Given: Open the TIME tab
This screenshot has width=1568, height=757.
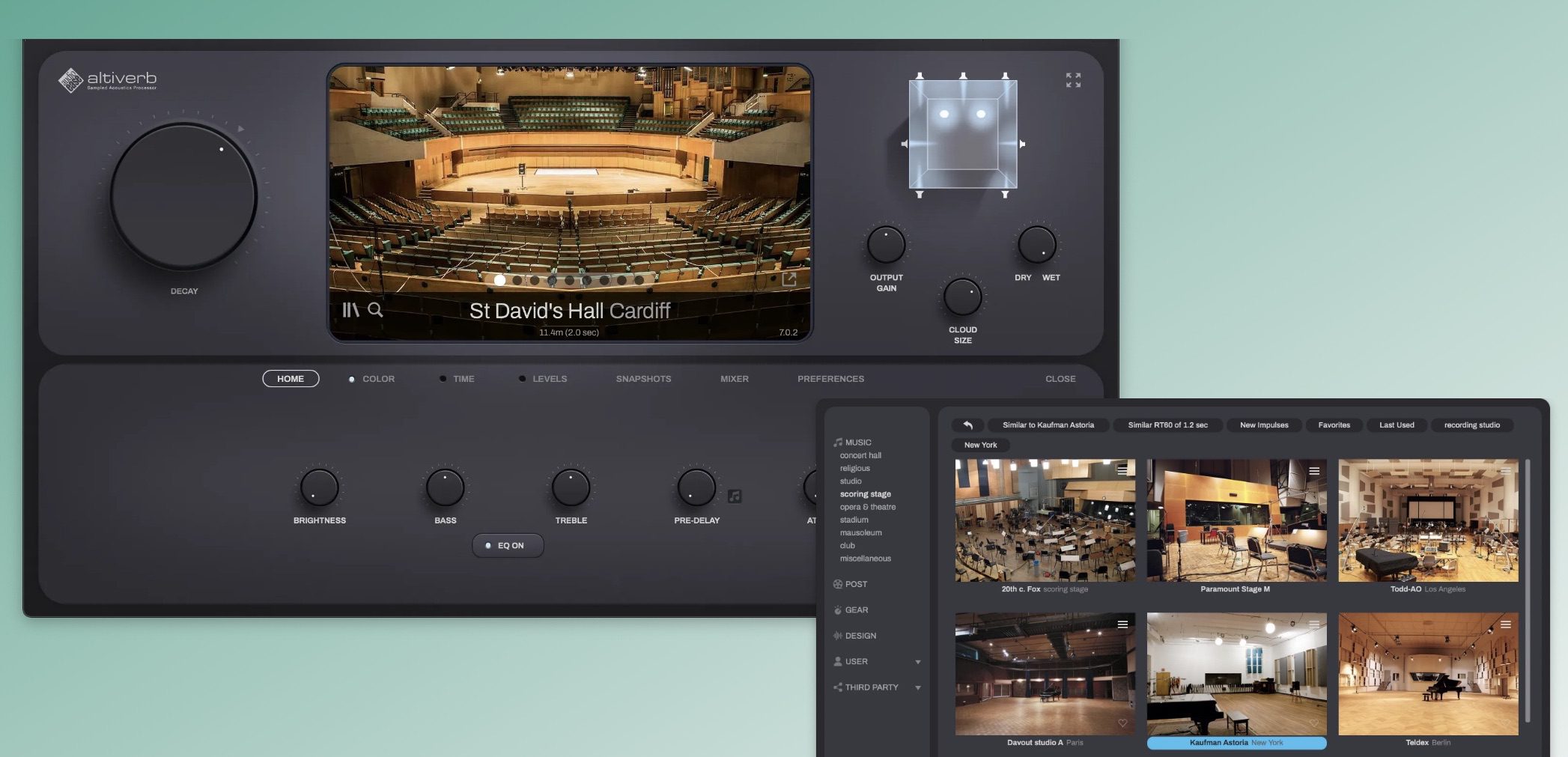Looking at the screenshot, I should click(464, 379).
